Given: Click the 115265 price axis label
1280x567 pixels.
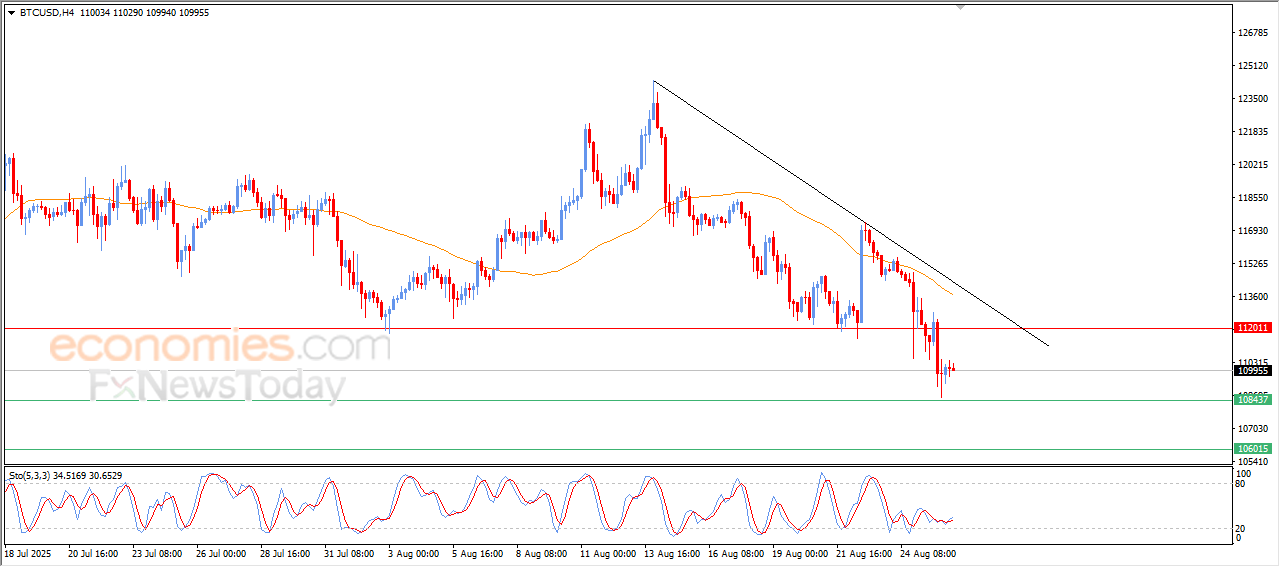Looking at the screenshot, I should pos(1253,264).
